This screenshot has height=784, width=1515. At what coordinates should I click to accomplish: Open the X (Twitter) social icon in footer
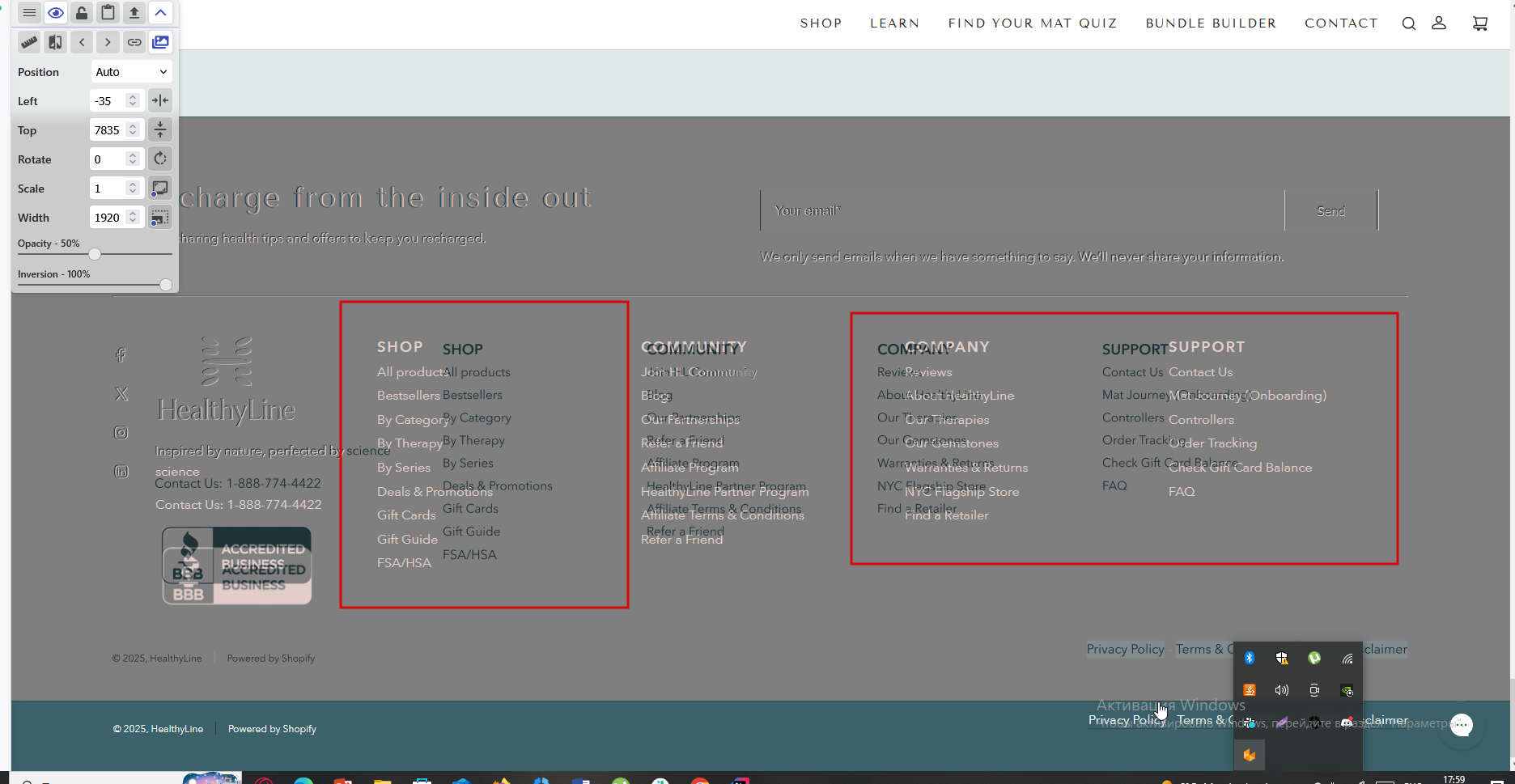[x=121, y=394]
